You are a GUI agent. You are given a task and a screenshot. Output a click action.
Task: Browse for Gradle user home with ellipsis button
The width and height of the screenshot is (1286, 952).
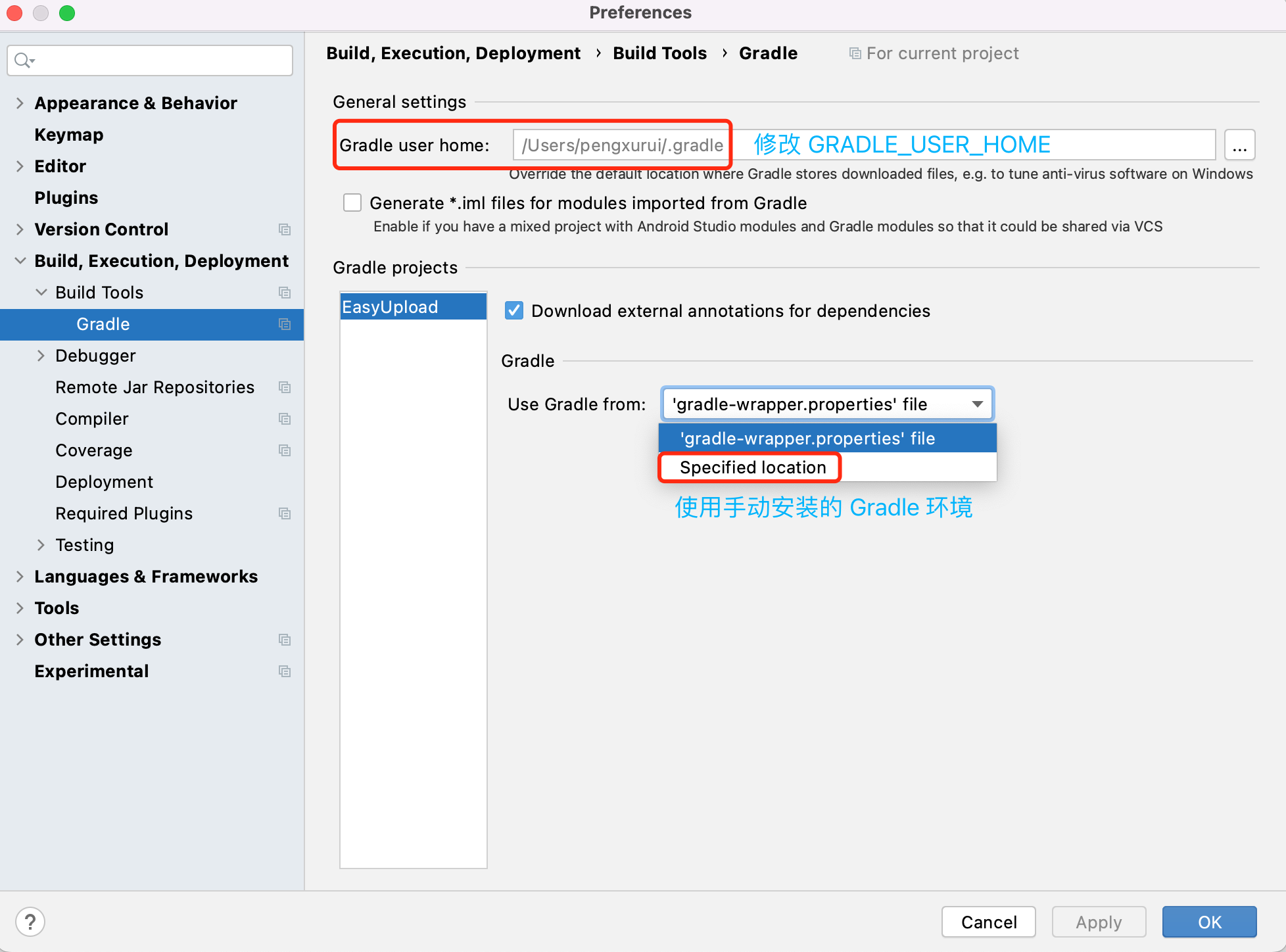(x=1239, y=145)
